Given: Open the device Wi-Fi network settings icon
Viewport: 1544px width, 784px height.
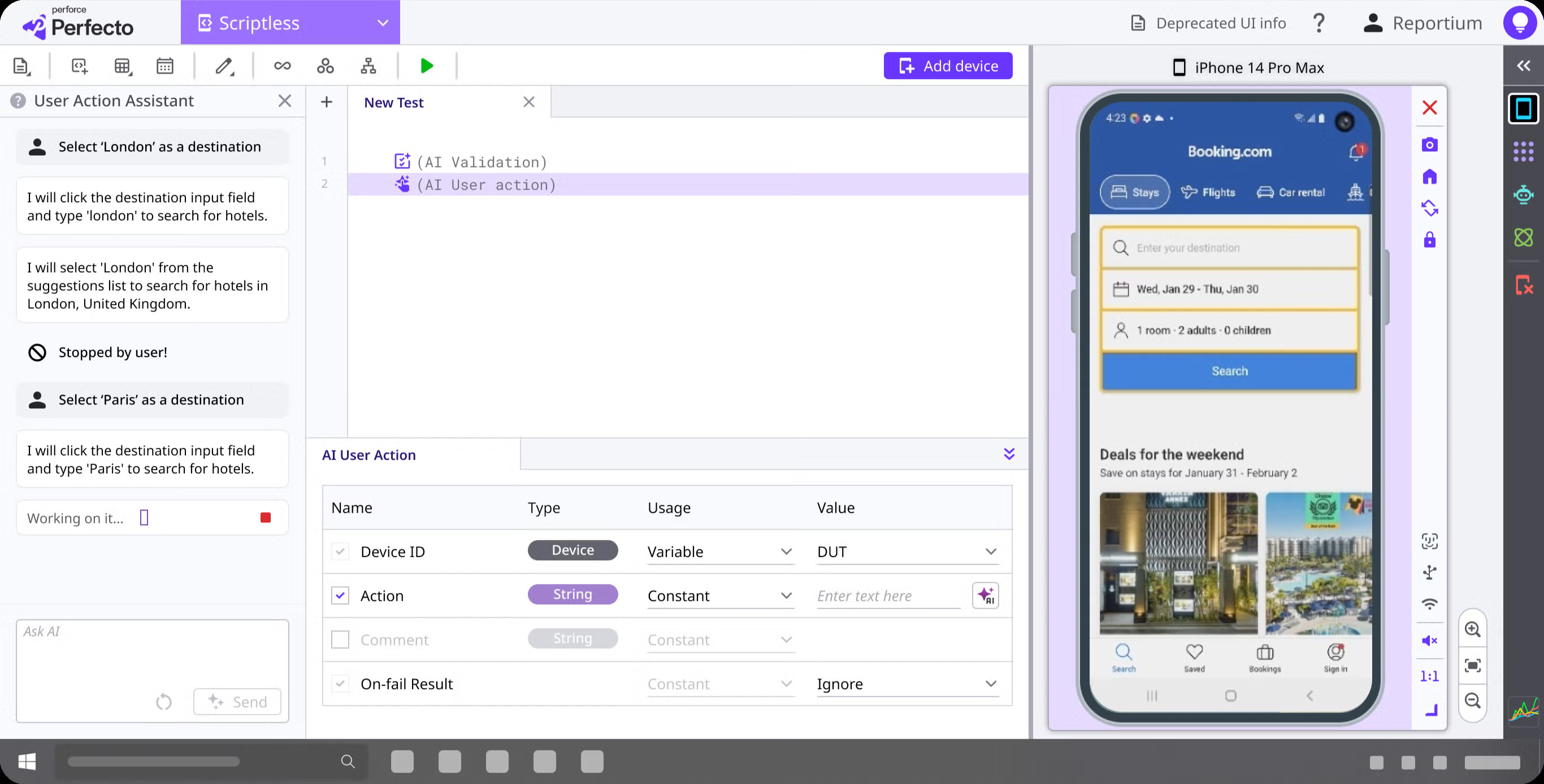Looking at the screenshot, I should (x=1429, y=604).
